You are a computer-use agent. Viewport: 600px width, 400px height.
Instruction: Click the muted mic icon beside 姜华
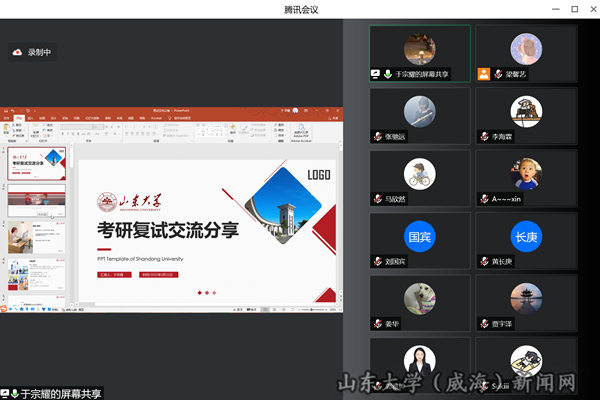coord(378,324)
